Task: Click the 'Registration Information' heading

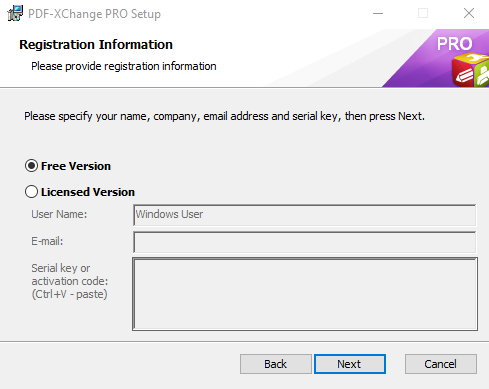Action: (x=96, y=45)
